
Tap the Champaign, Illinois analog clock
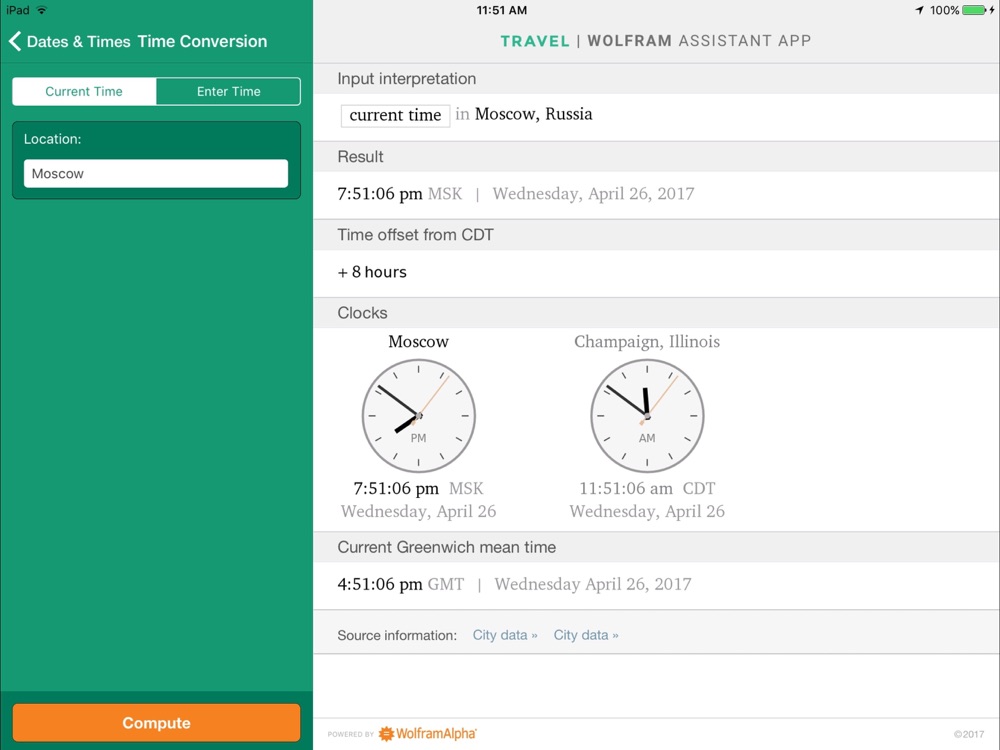(647, 416)
